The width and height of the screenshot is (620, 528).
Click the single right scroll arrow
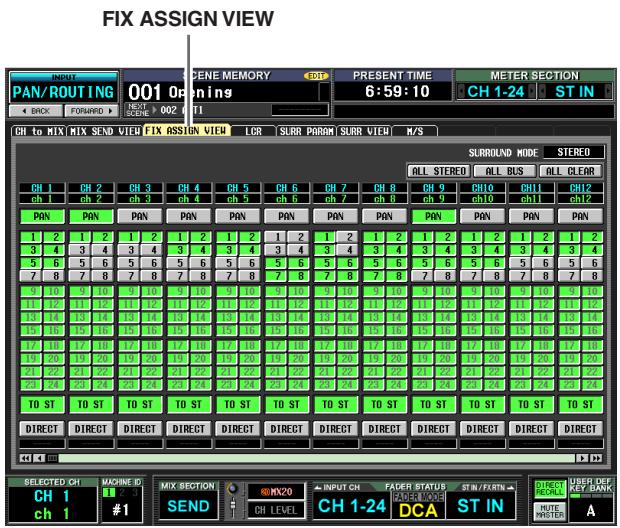pyautogui.click(x=582, y=458)
